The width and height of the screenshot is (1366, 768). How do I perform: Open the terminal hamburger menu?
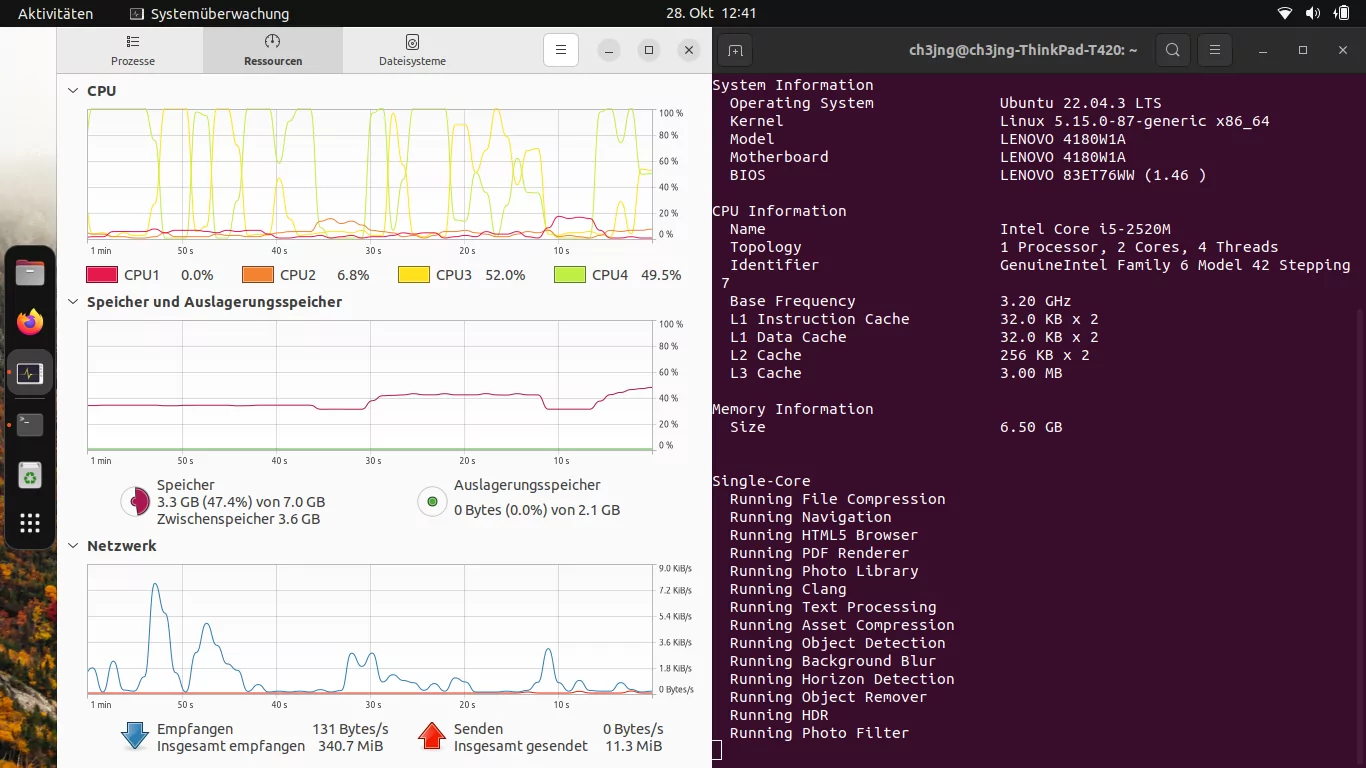tap(1214, 50)
